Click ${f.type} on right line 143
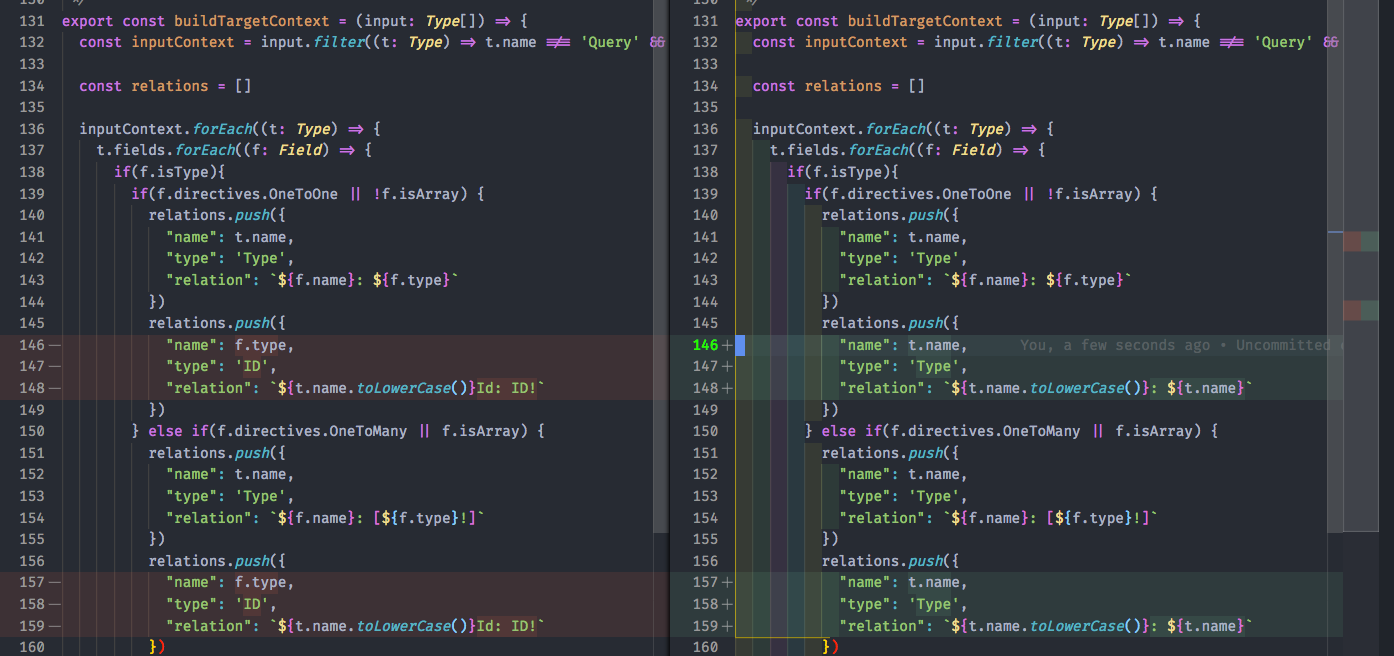 point(1085,280)
